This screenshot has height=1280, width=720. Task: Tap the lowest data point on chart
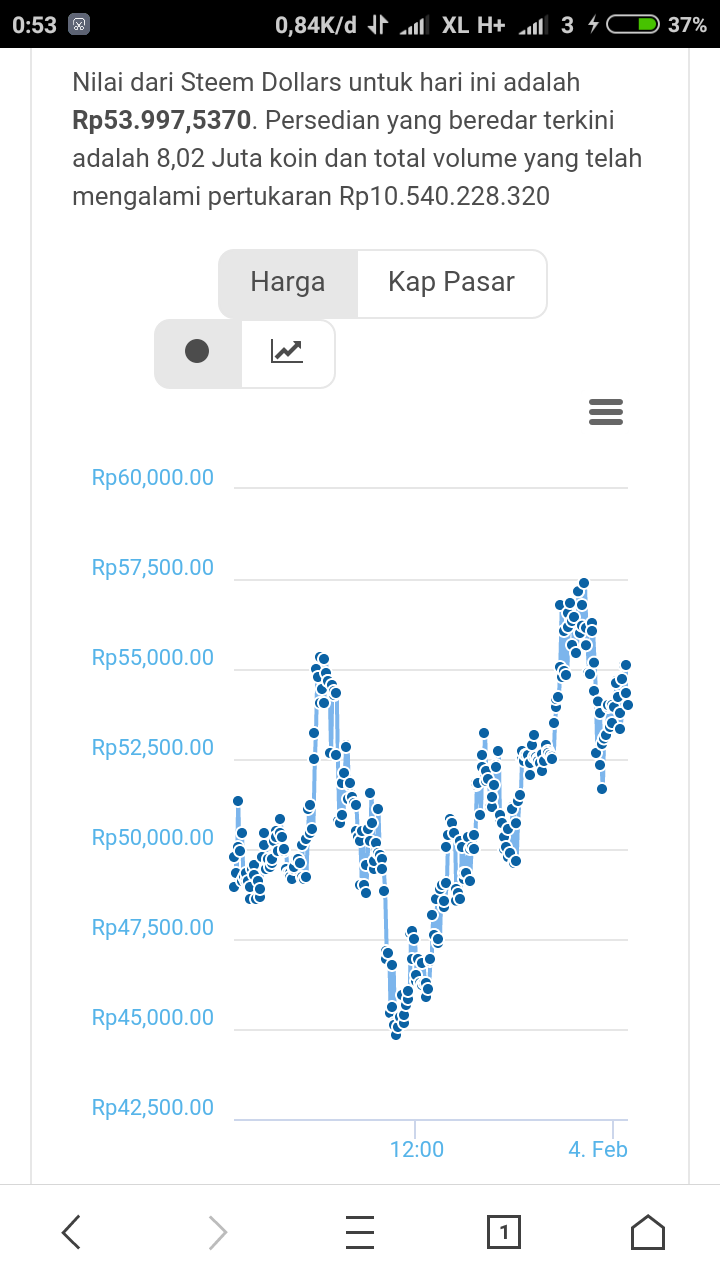pos(396,1035)
